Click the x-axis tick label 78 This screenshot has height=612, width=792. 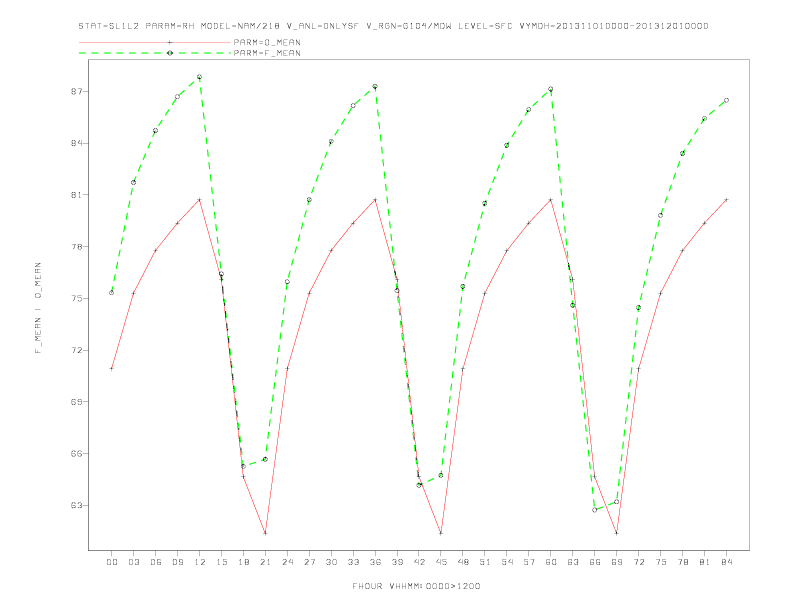click(682, 562)
